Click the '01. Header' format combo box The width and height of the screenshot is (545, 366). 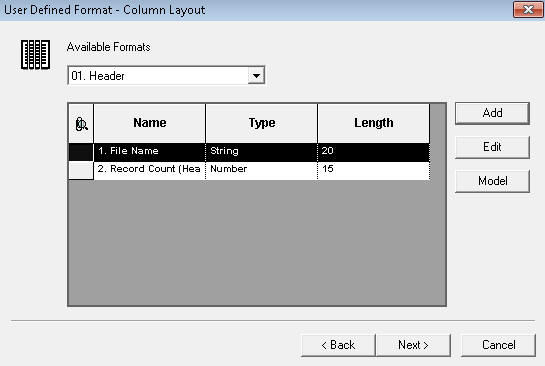(x=166, y=75)
